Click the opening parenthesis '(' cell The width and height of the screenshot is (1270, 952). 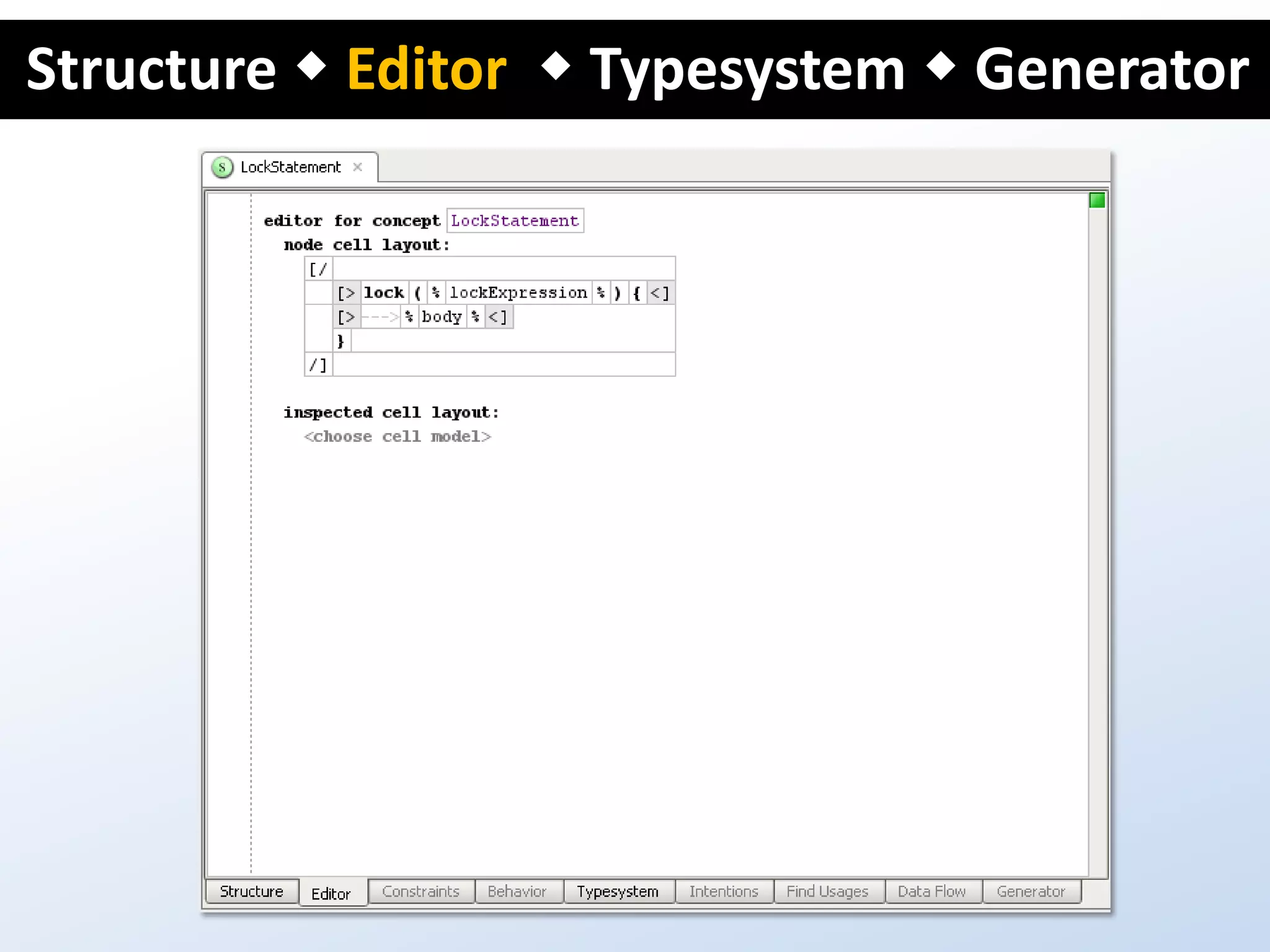click(418, 293)
